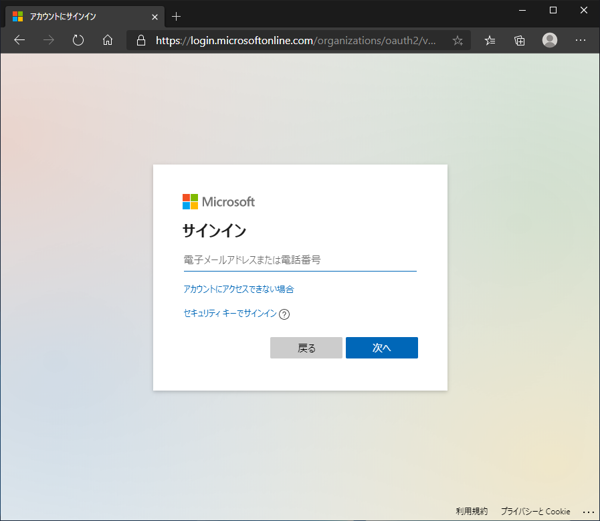View site info via the padlock icon
The width and height of the screenshot is (600, 521).
[141, 40]
